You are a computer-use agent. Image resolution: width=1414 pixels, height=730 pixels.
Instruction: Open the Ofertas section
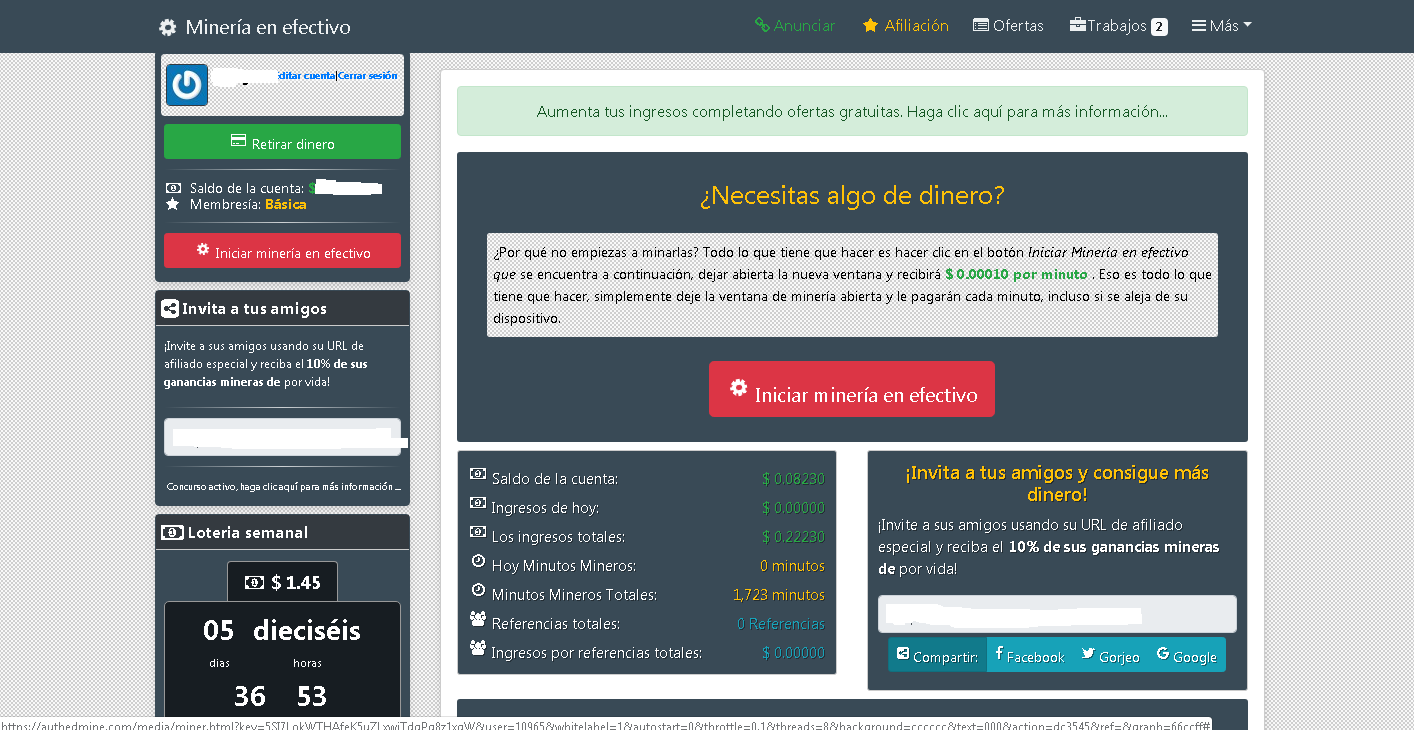coord(1008,26)
